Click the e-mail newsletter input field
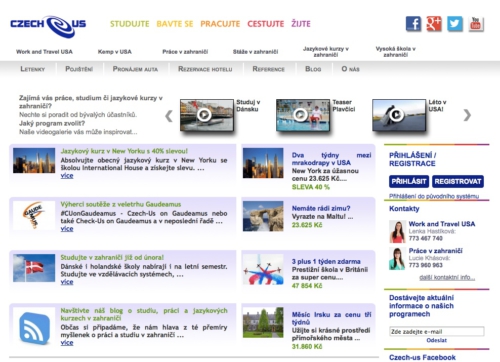 pos(437,331)
